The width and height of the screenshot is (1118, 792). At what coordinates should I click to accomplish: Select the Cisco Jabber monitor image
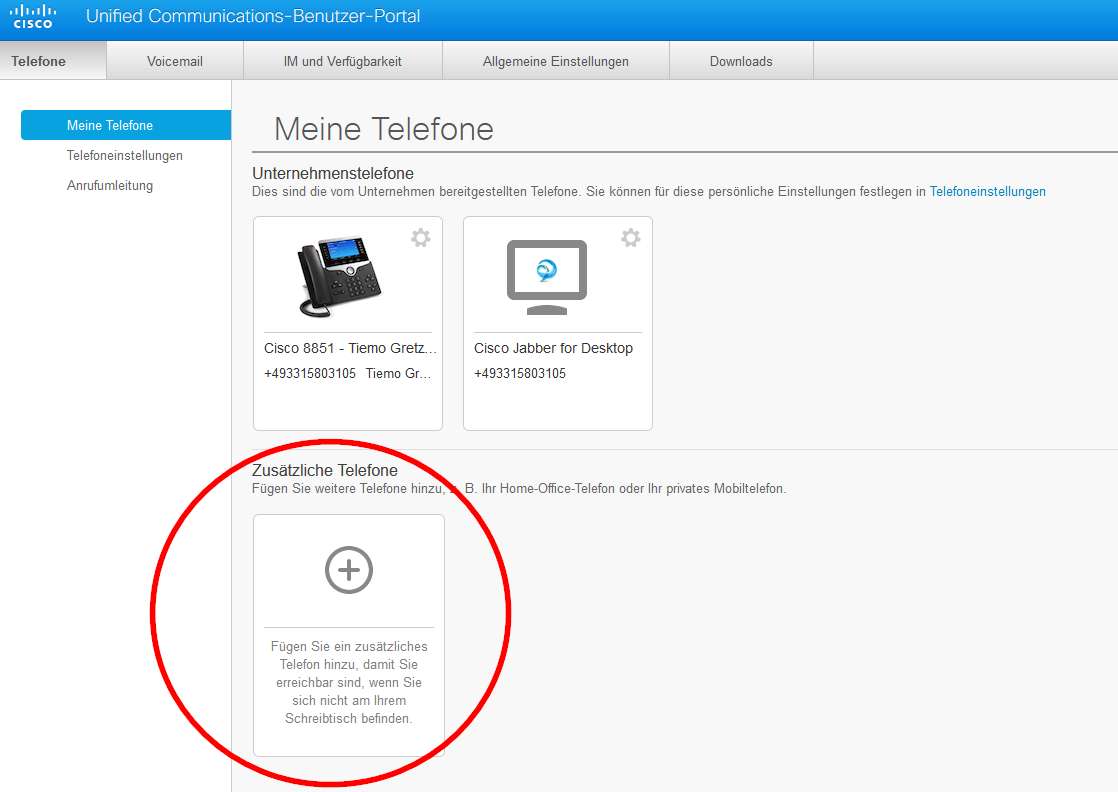[547, 277]
